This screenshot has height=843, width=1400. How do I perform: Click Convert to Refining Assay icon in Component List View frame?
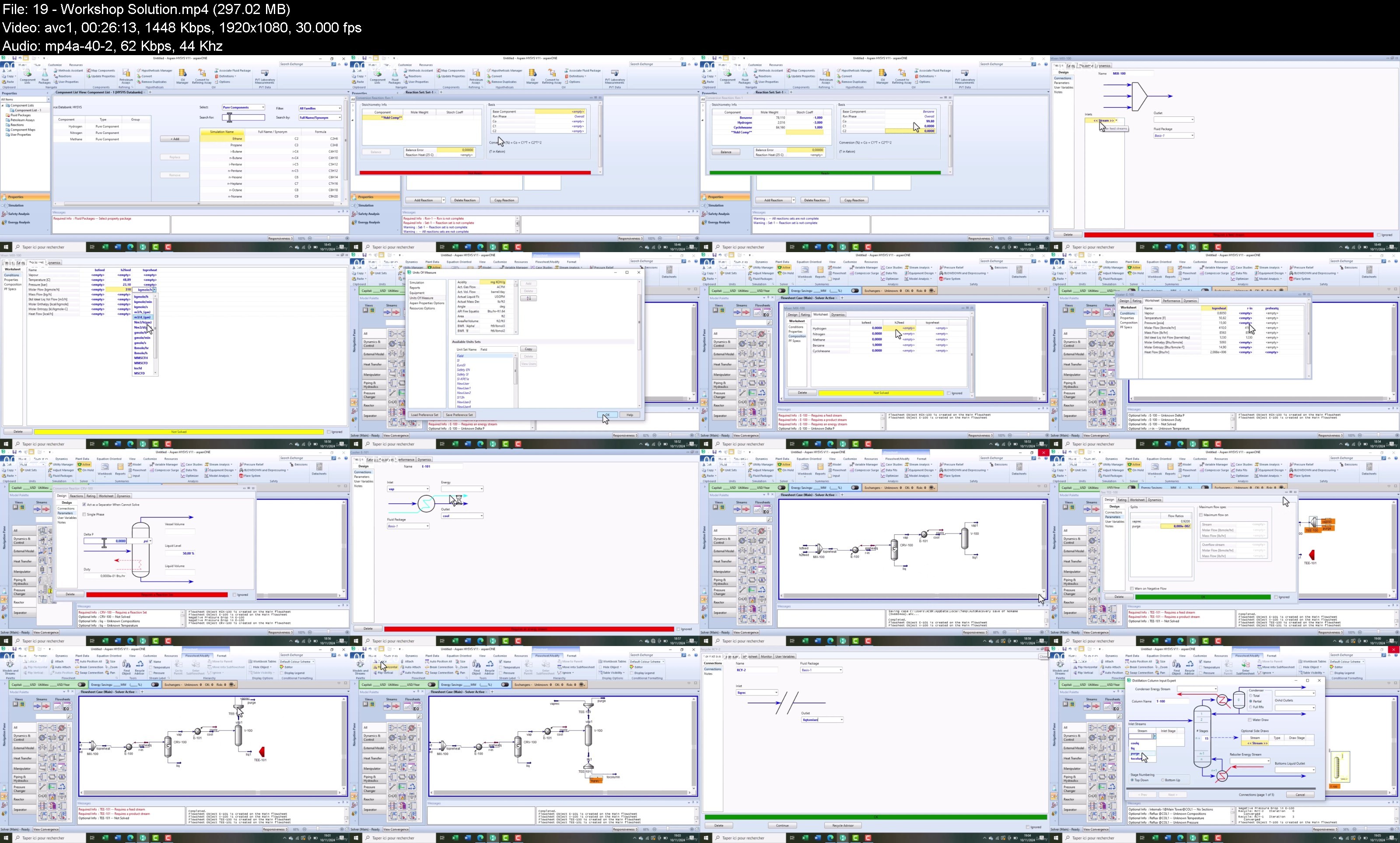tap(202, 73)
